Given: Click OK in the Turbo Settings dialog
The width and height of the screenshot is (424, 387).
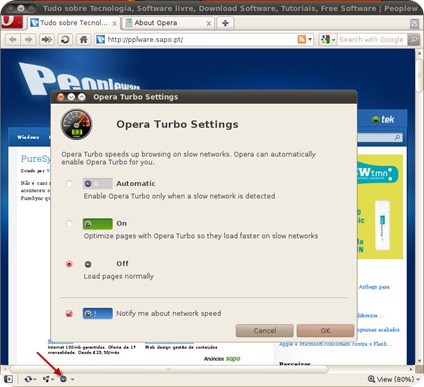Looking at the screenshot, I should (x=325, y=331).
